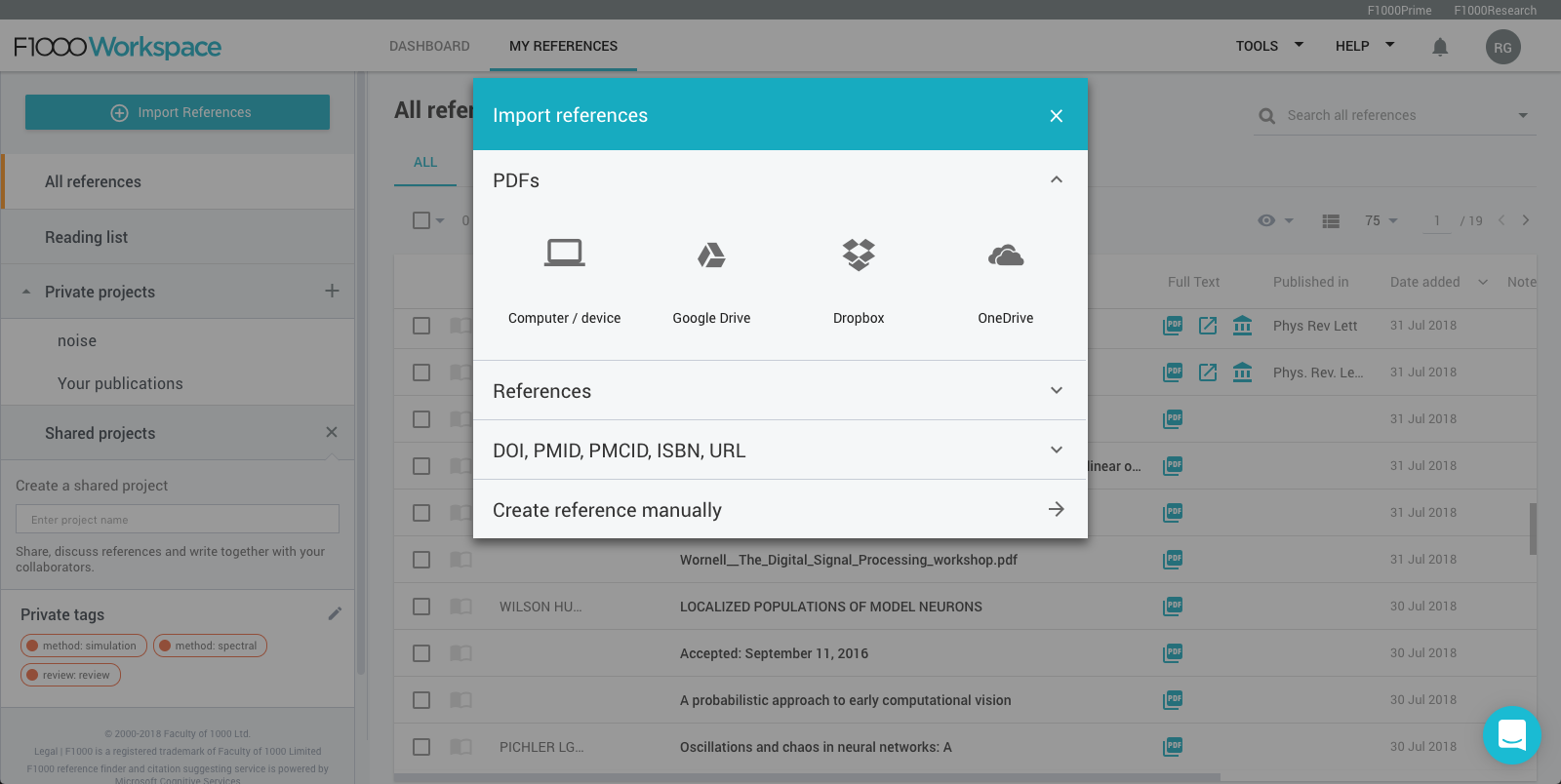Toggle reading list for WILSON HU… row
The width and height of the screenshot is (1561, 784).
pos(460,607)
